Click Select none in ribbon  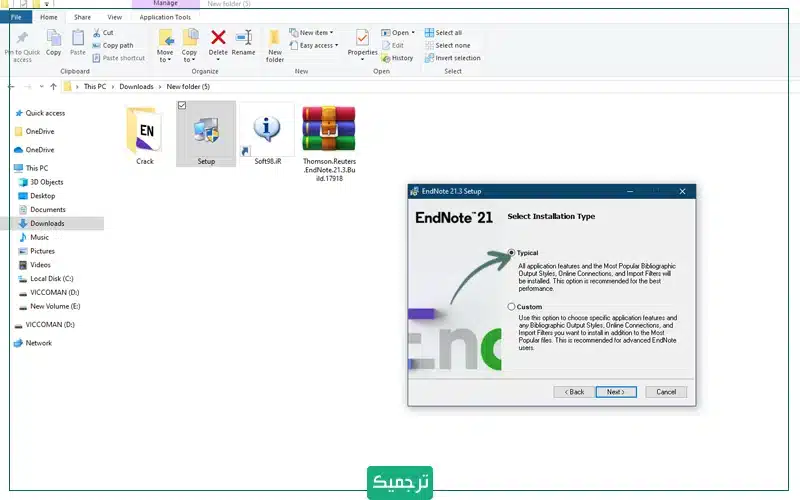pyautogui.click(x=447, y=45)
